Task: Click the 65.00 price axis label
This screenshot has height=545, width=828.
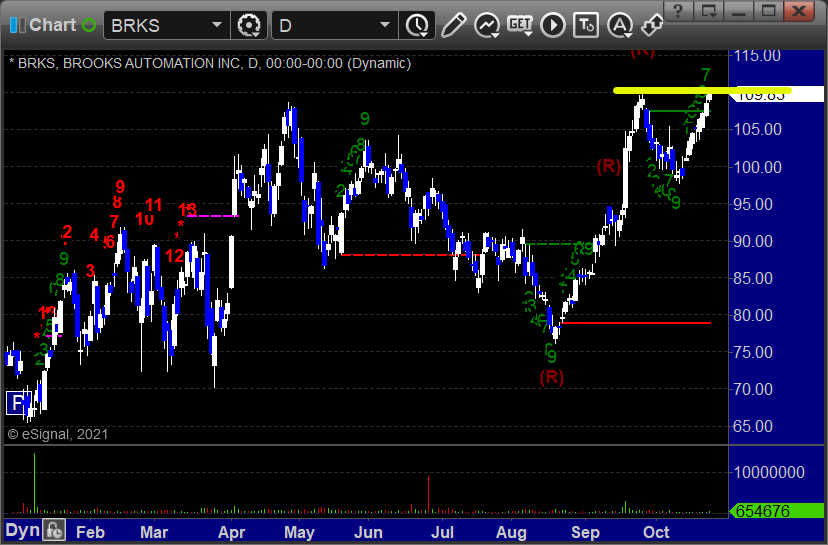Action: (x=752, y=426)
